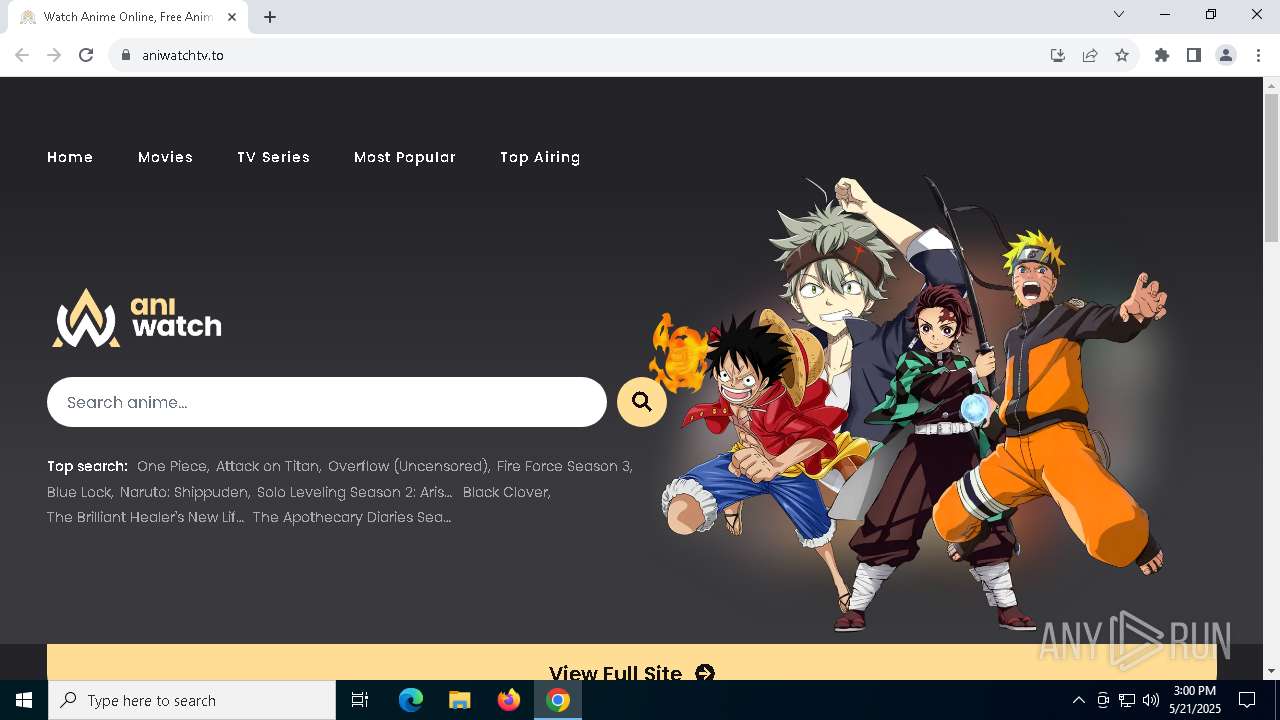
Task: Open Naruto: Shippuden top search link
Action: pyautogui.click(x=184, y=492)
